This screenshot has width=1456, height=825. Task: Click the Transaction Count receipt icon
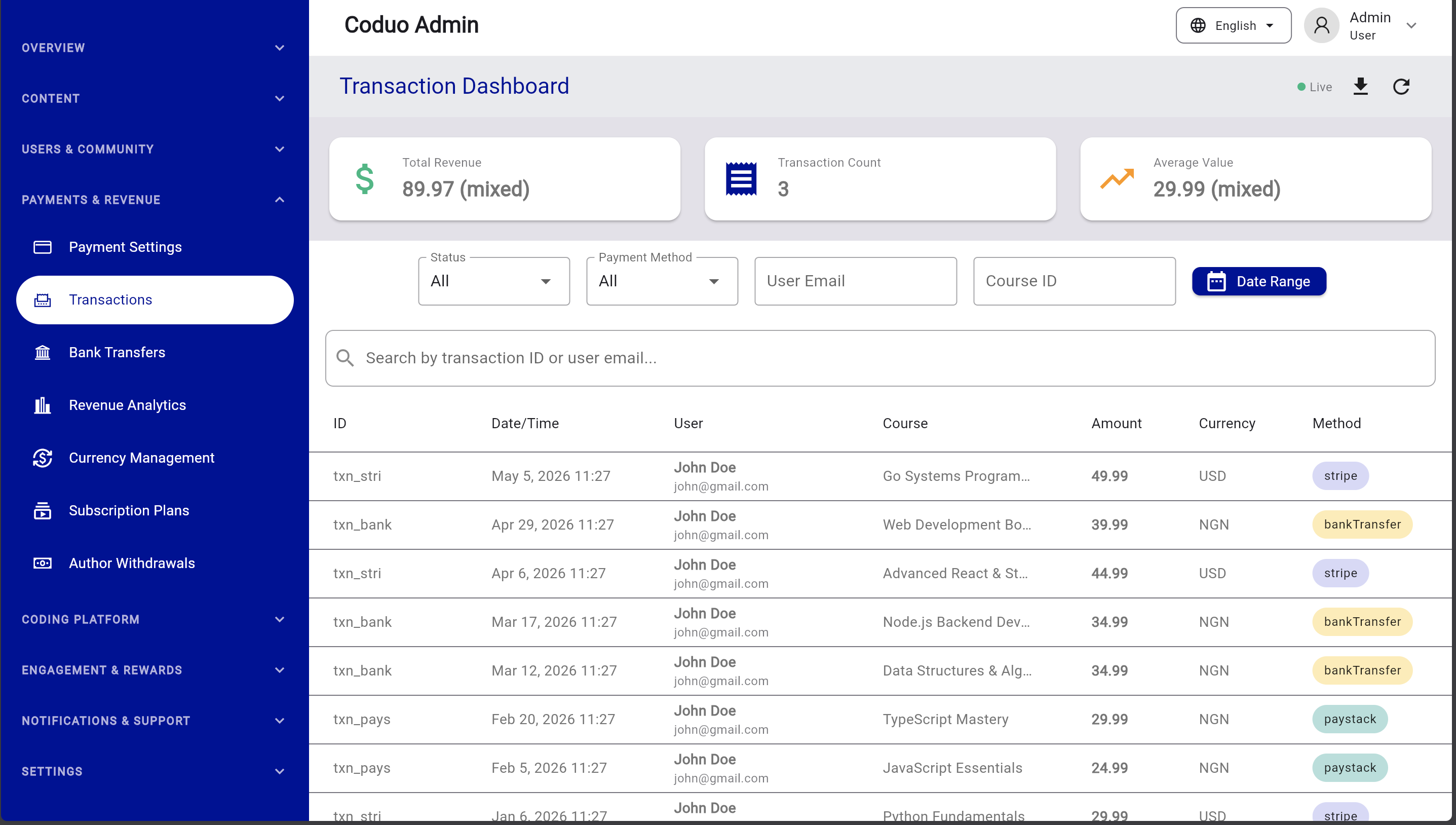click(741, 179)
